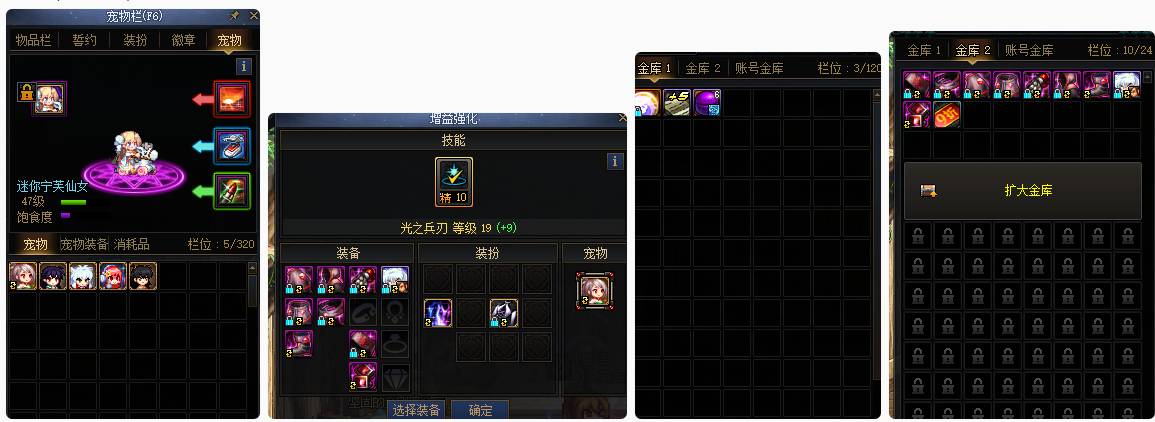Pin the 宠物栏 window with pushpin icon

pyautogui.click(x=235, y=15)
